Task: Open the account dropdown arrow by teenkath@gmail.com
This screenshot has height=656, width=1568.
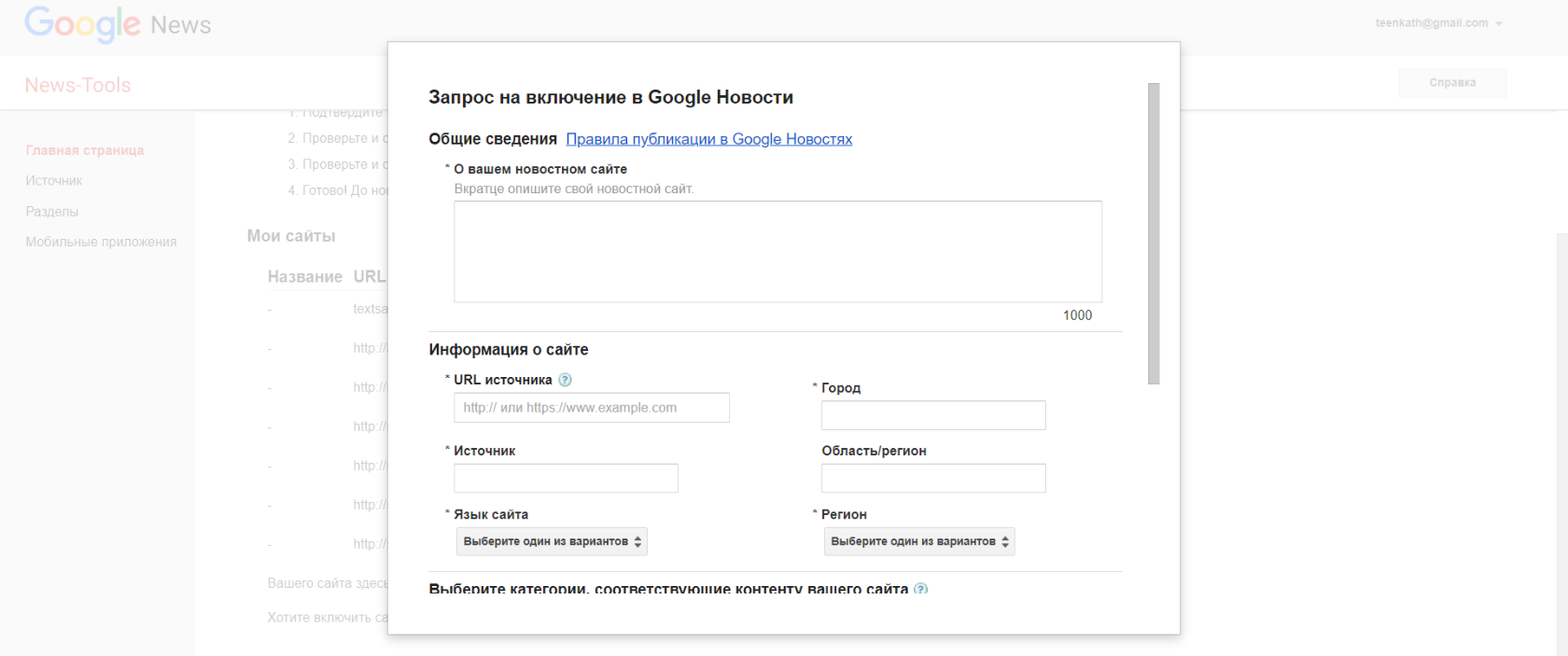Action: (1499, 24)
